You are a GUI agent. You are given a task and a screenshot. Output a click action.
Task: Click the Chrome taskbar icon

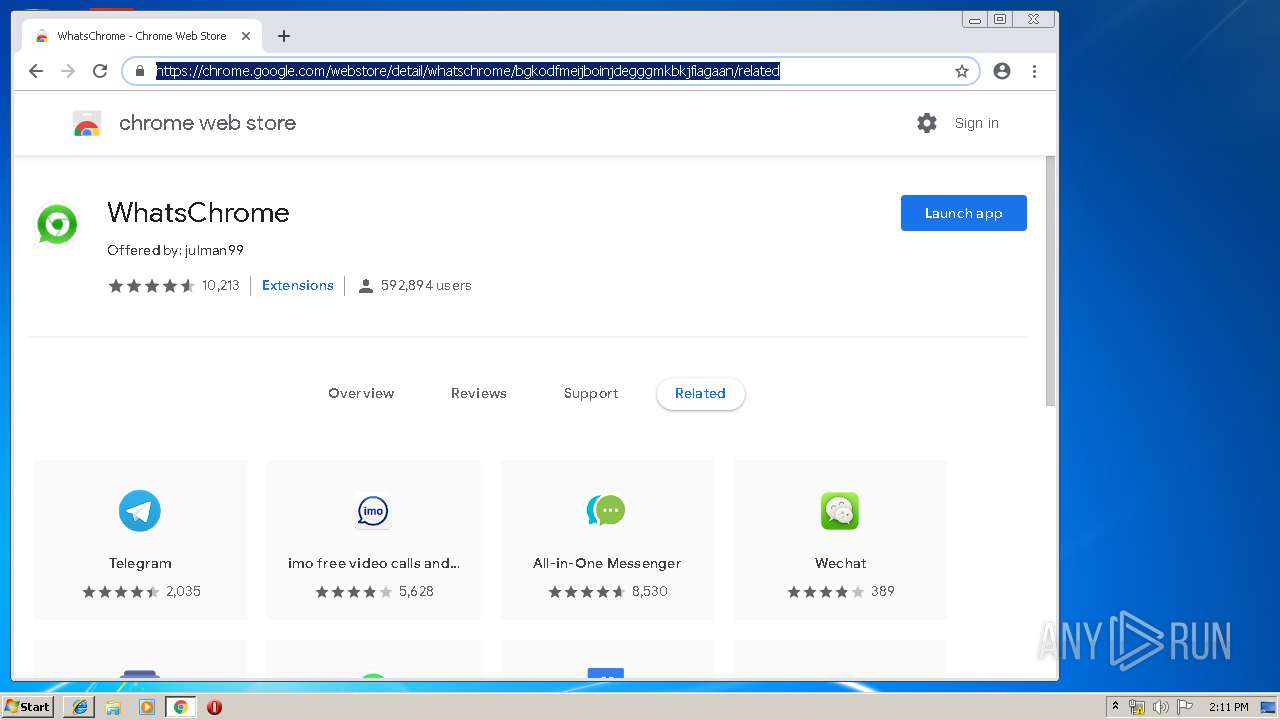181,707
